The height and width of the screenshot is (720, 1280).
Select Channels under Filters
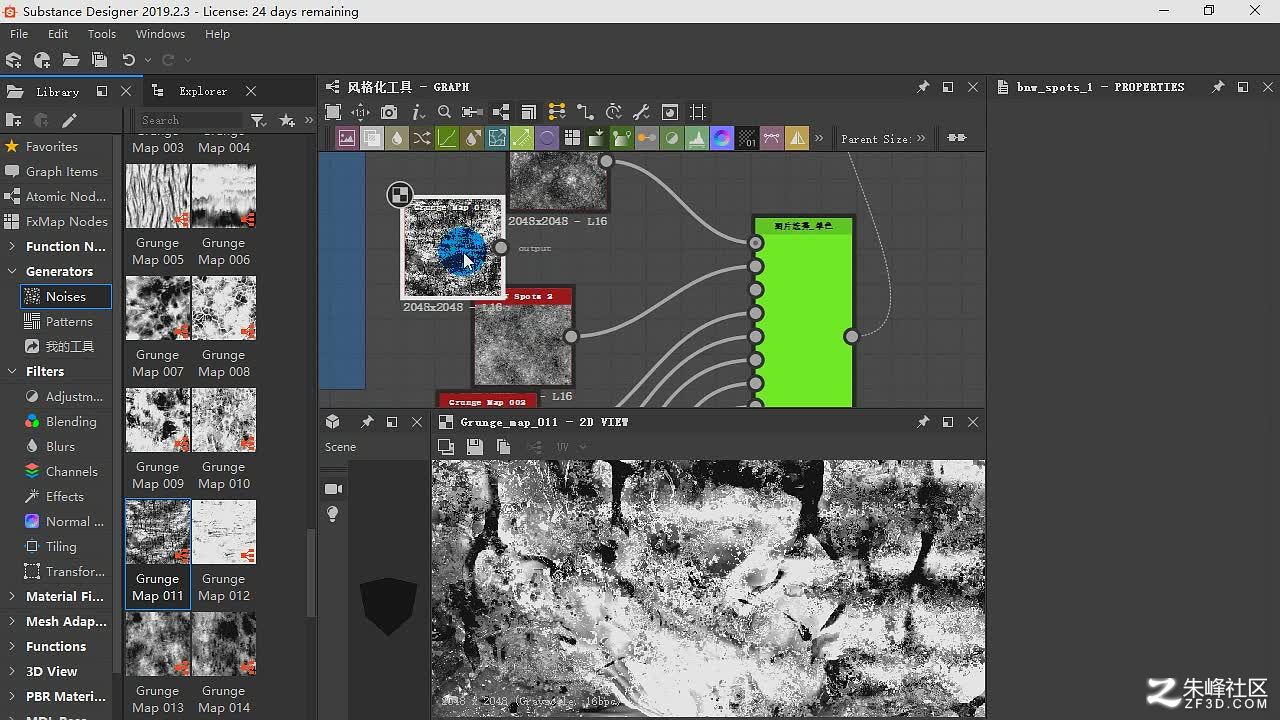pos(72,471)
